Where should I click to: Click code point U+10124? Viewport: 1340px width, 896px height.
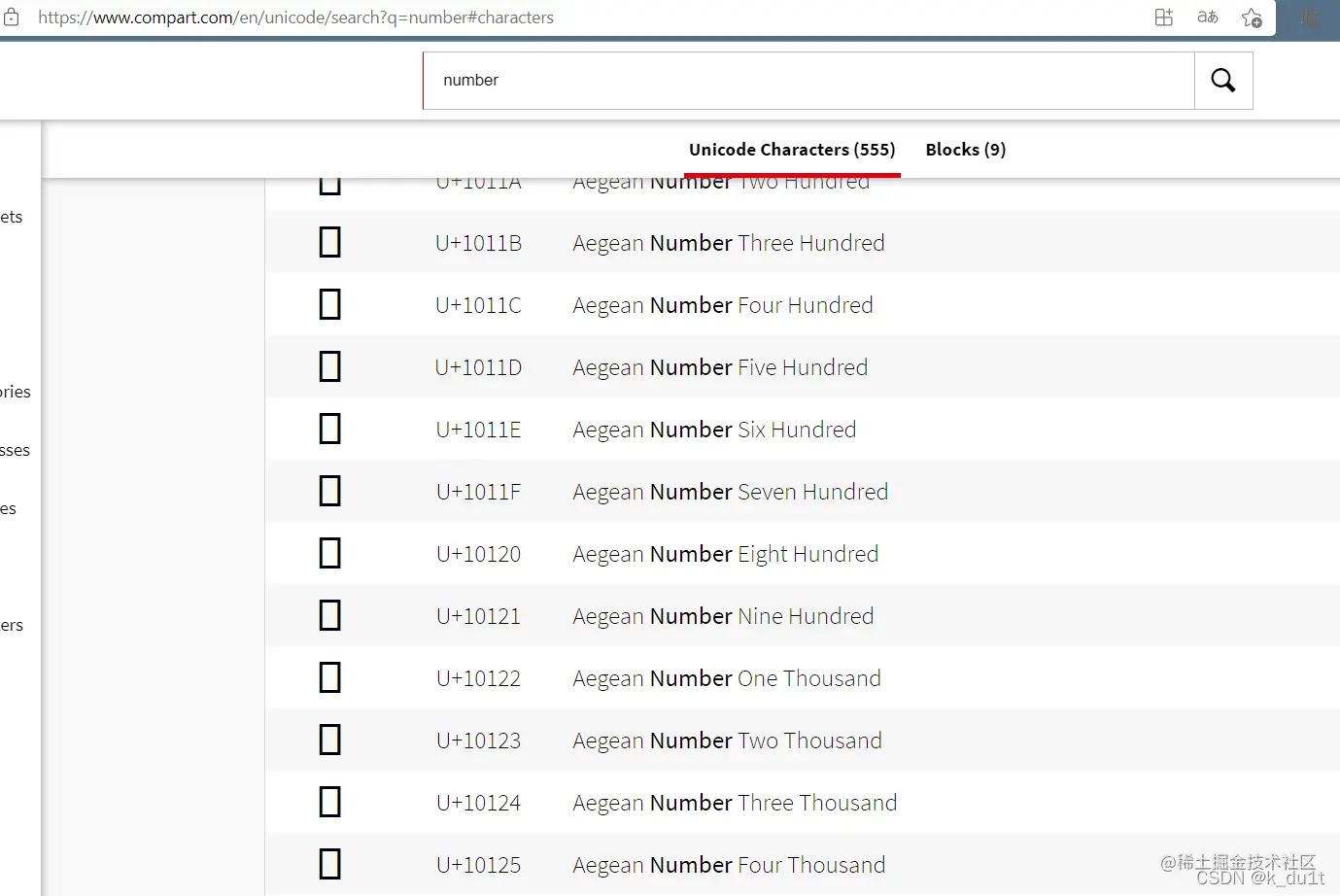(x=478, y=803)
